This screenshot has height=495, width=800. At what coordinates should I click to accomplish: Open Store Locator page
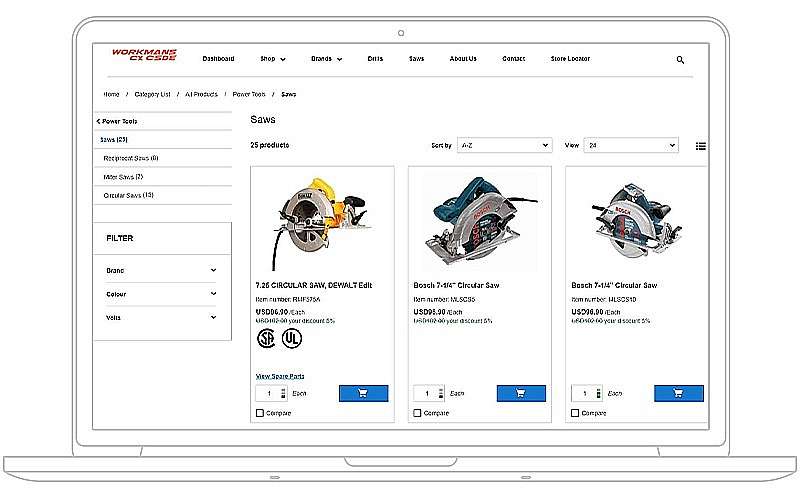coord(570,59)
